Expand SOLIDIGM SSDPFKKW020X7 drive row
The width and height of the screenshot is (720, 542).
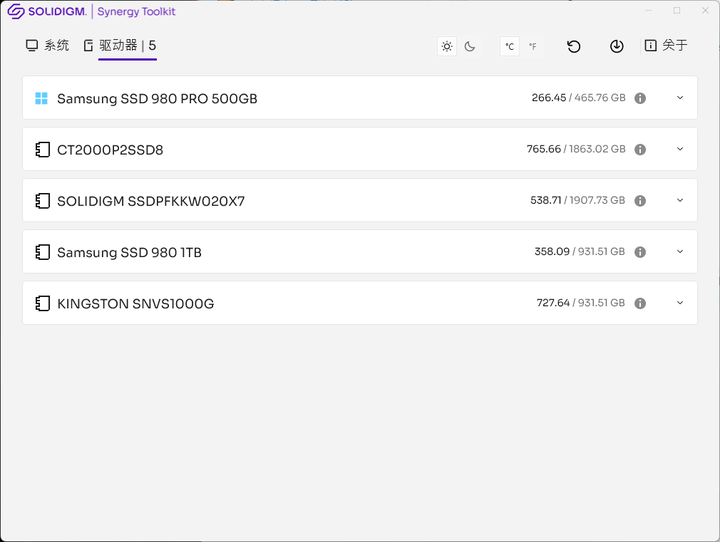tap(680, 201)
